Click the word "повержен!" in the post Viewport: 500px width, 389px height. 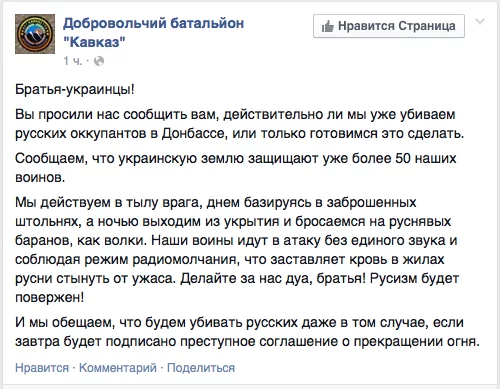(x=49, y=297)
